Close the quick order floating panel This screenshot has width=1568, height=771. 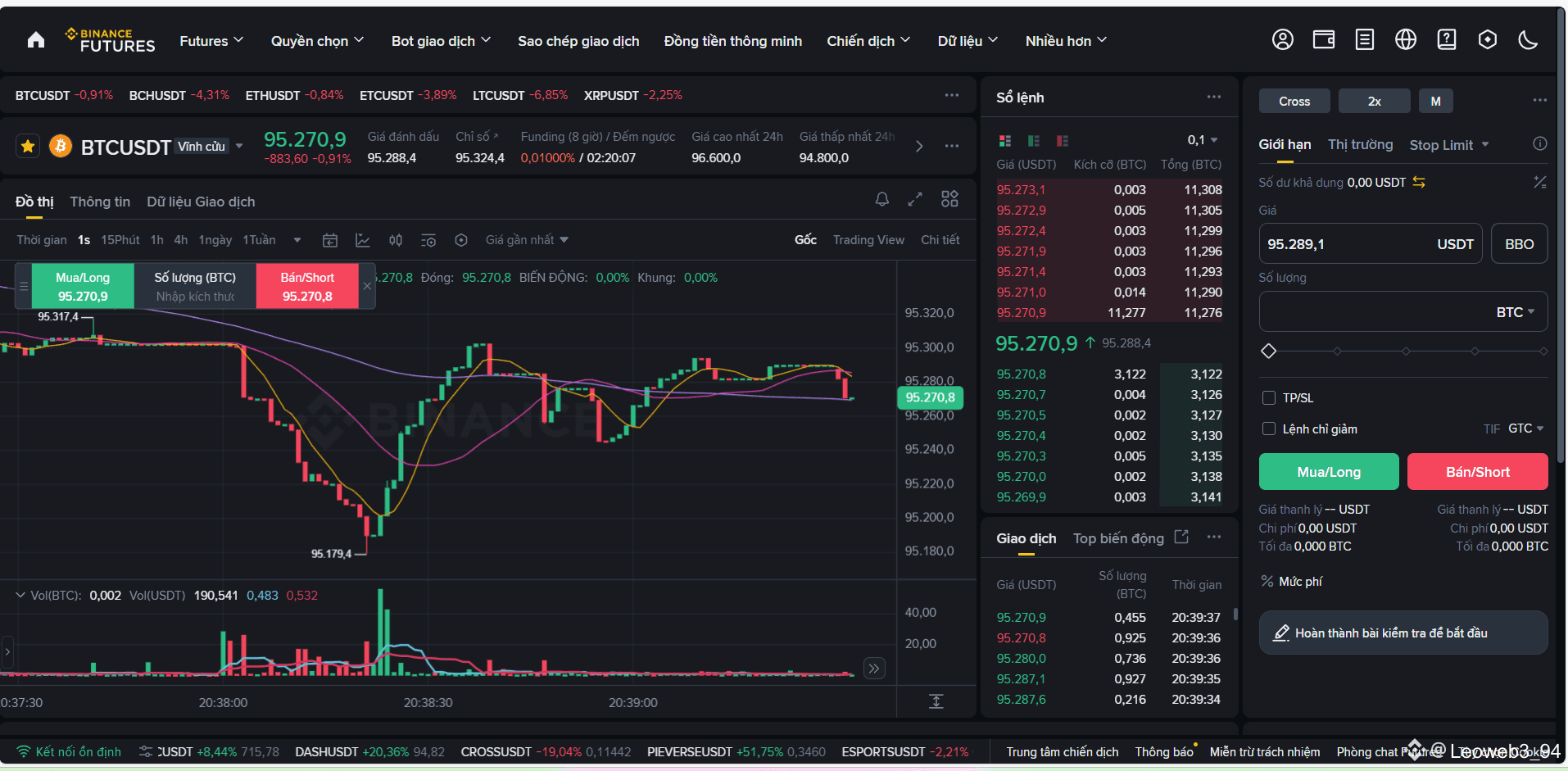click(367, 286)
